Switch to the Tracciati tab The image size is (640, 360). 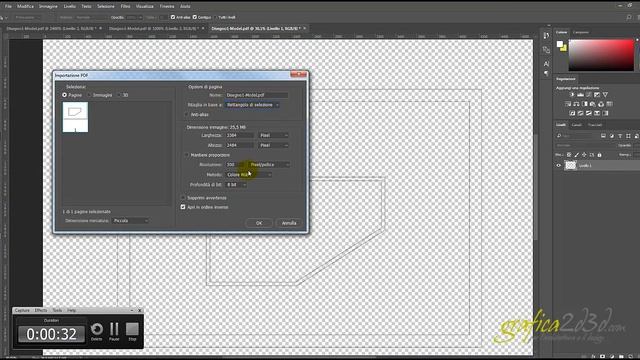click(595, 125)
